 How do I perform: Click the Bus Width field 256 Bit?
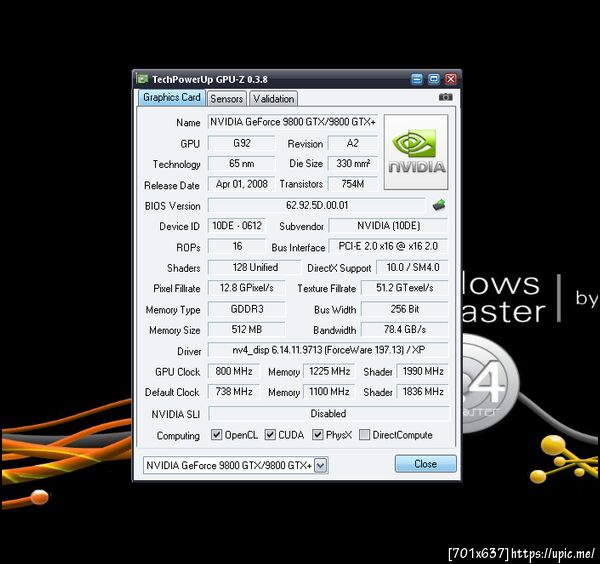point(404,309)
